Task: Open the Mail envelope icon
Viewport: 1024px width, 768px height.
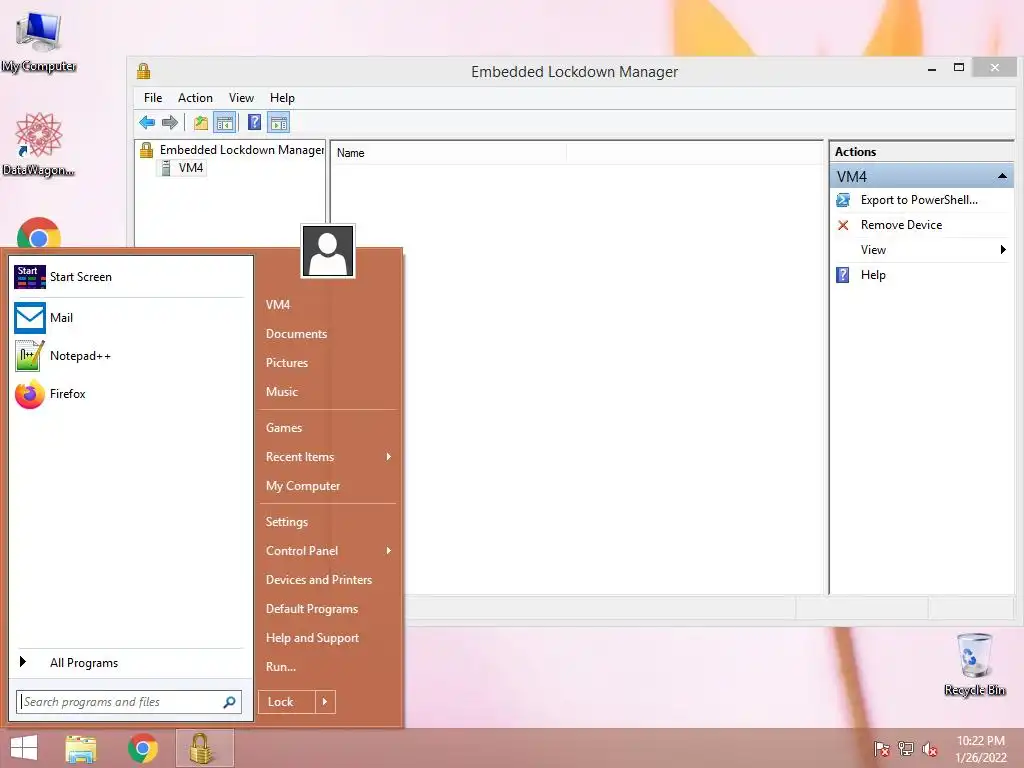Action: [x=30, y=317]
